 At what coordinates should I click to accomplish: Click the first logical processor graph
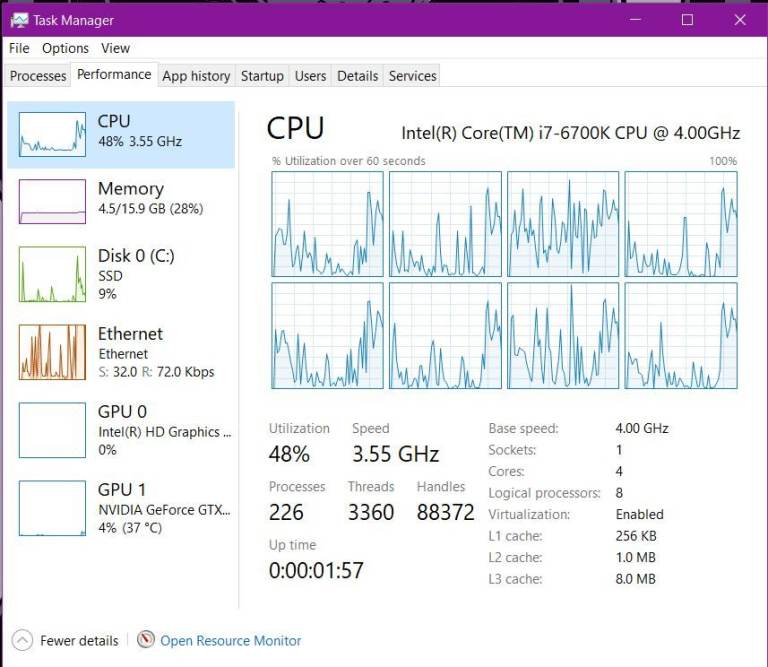[x=327, y=223]
